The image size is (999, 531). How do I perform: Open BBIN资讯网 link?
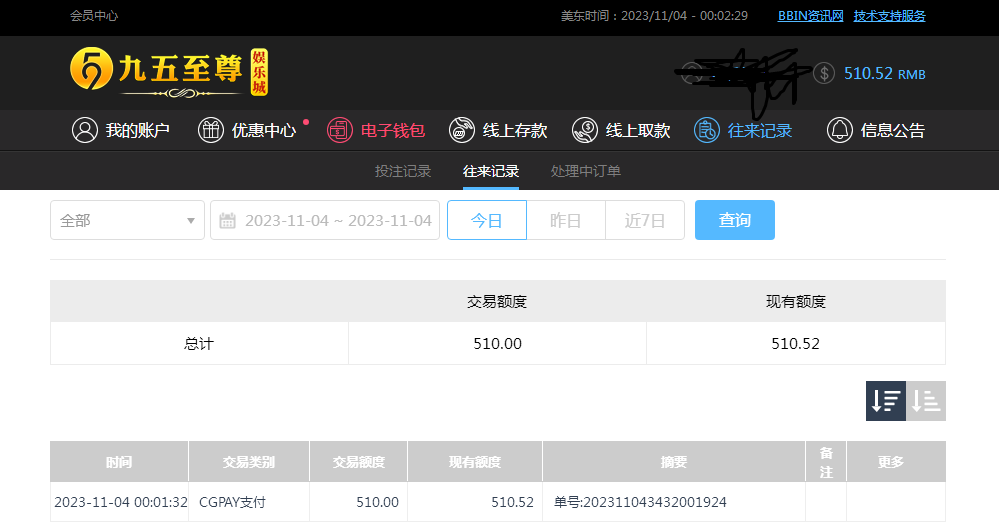pyautogui.click(x=810, y=16)
